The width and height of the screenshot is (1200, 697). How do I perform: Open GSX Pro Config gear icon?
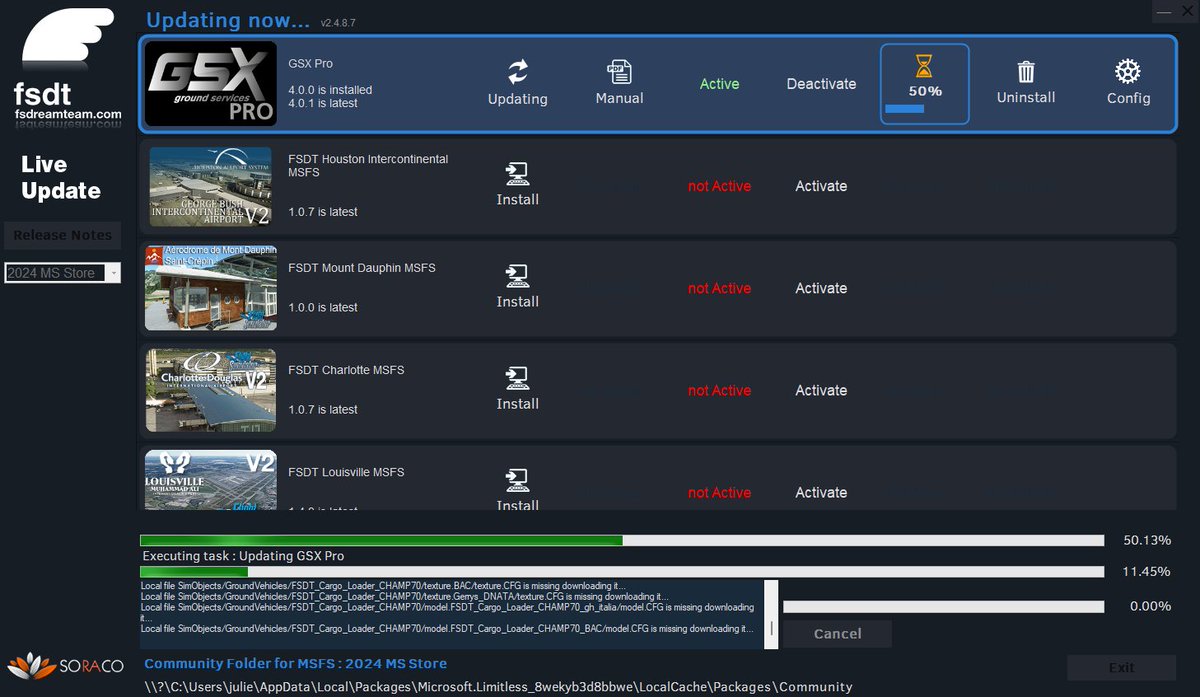[1128, 72]
